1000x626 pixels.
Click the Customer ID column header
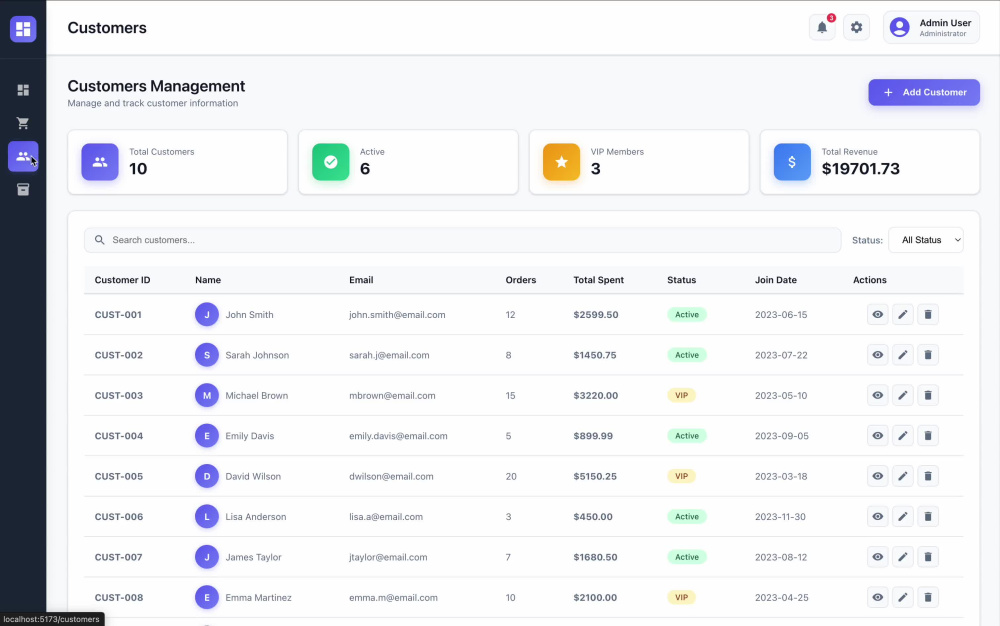122,280
